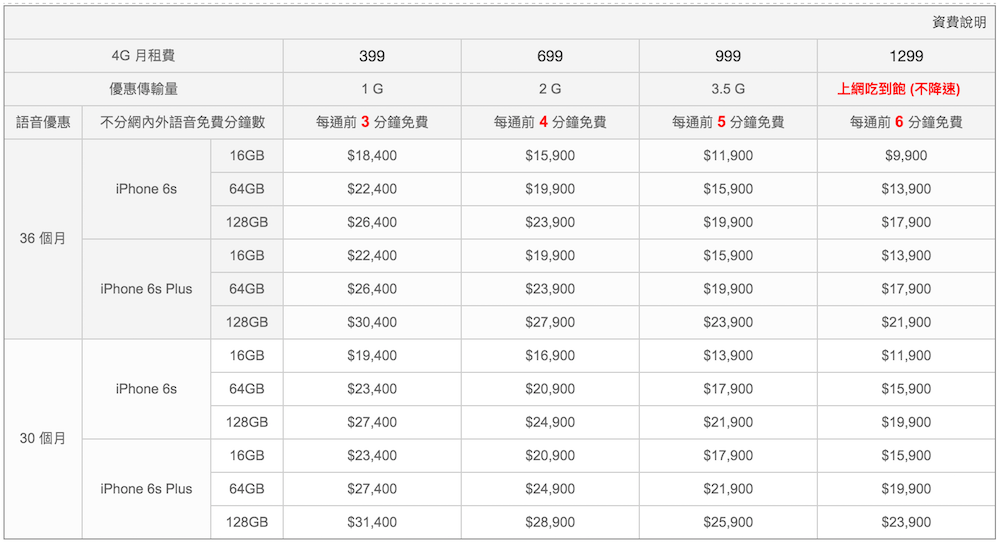Select the 36 個月 contract row label

[x=43, y=239]
